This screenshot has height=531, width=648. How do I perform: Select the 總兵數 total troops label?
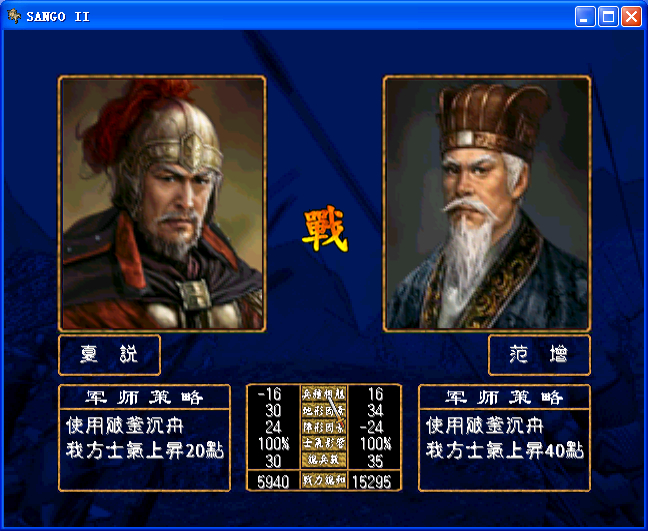tap(324, 460)
